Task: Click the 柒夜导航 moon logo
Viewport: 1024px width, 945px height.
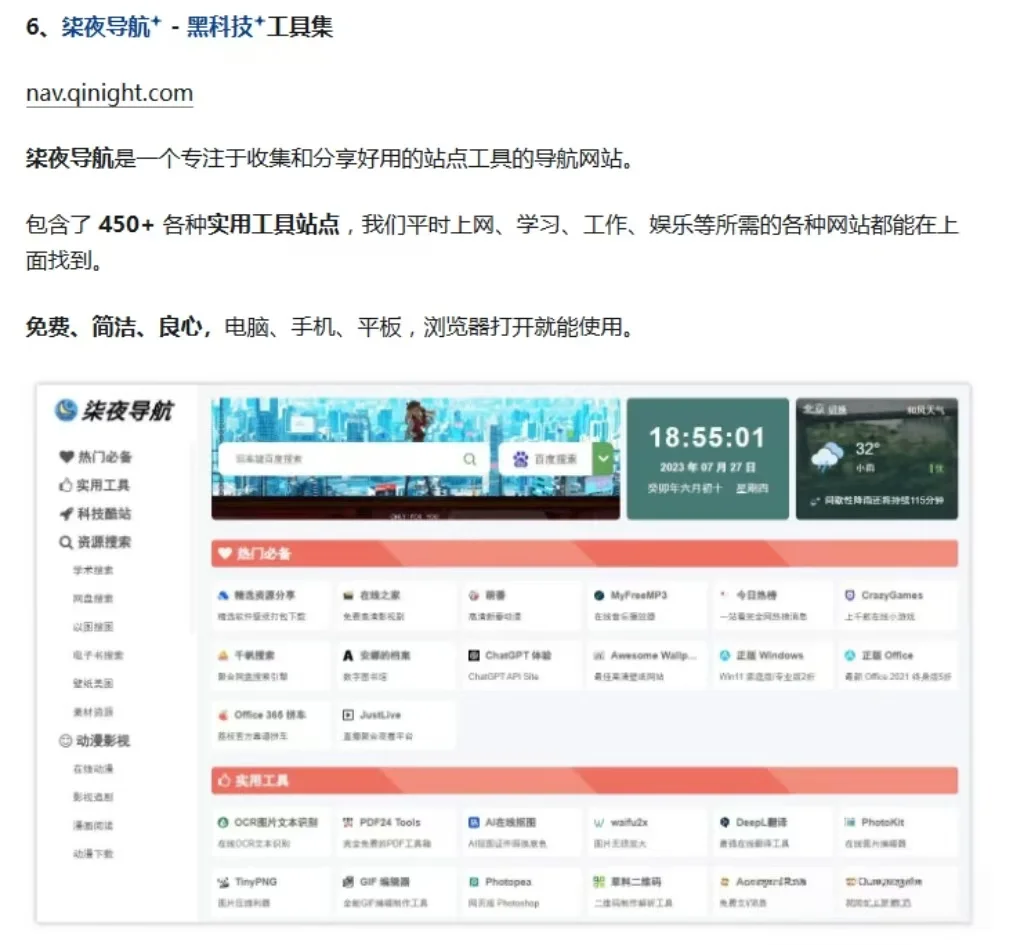Action: coord(67,411)
